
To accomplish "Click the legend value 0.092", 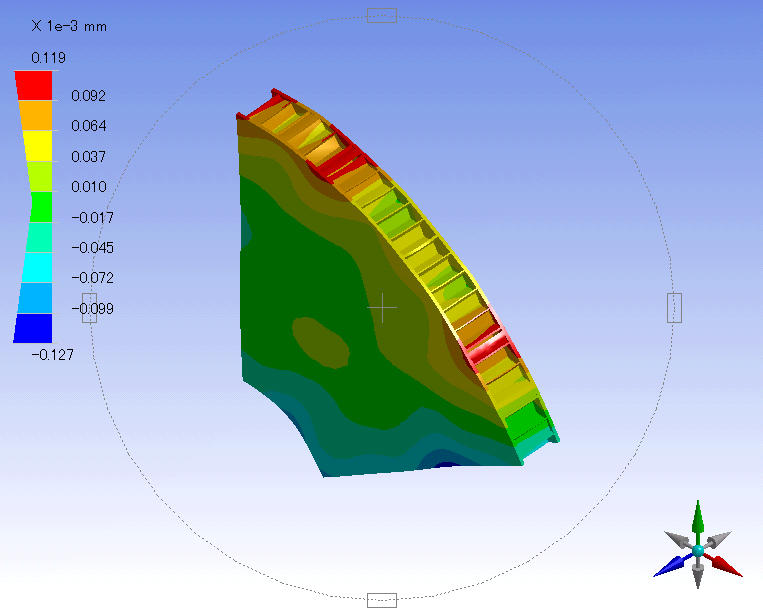I will [x=89, y=96].
